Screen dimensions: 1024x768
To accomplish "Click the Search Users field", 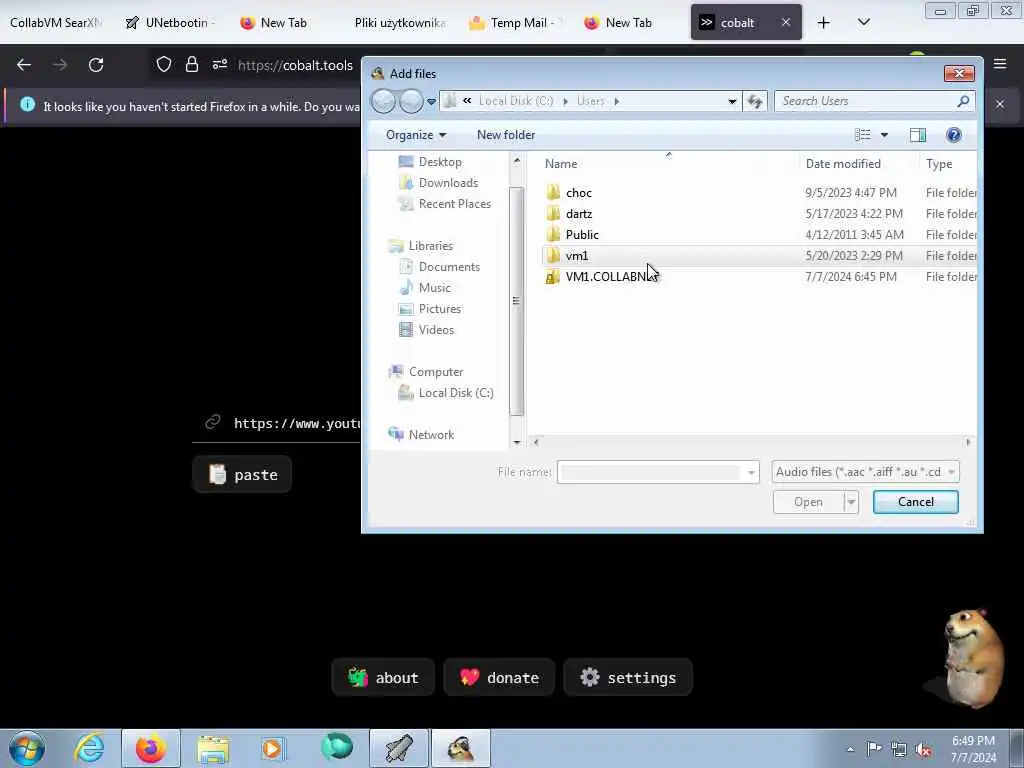I will pyautogui.click(x=874, y=101).
